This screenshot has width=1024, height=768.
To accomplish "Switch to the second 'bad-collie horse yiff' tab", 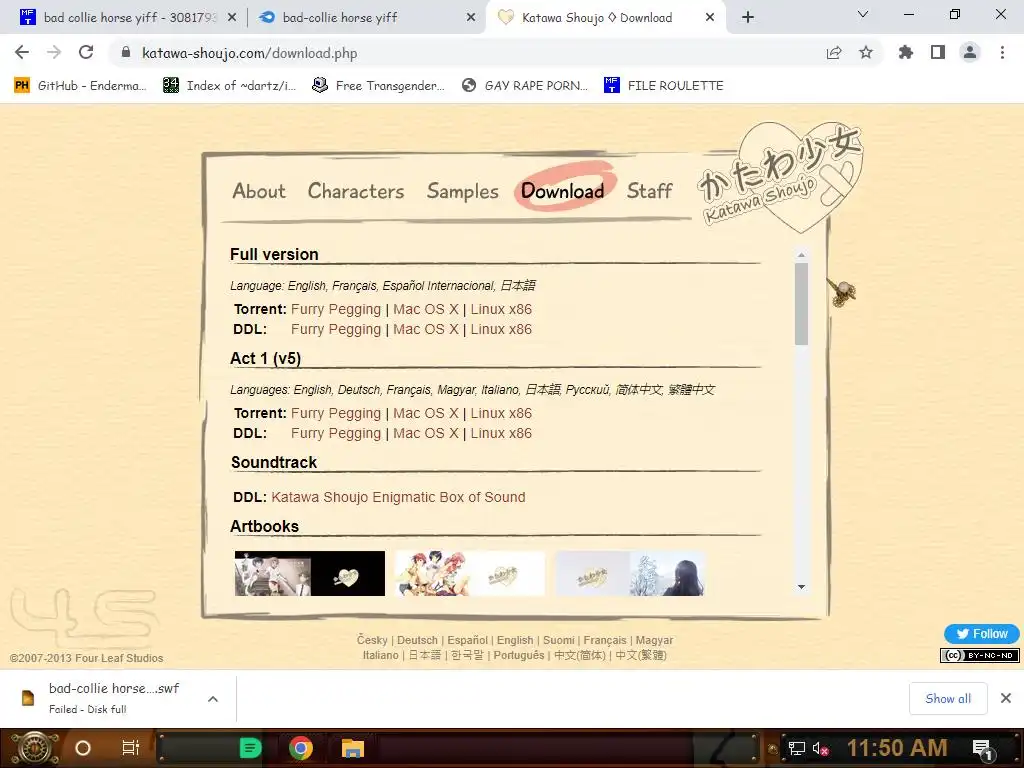I will (367, 18).
